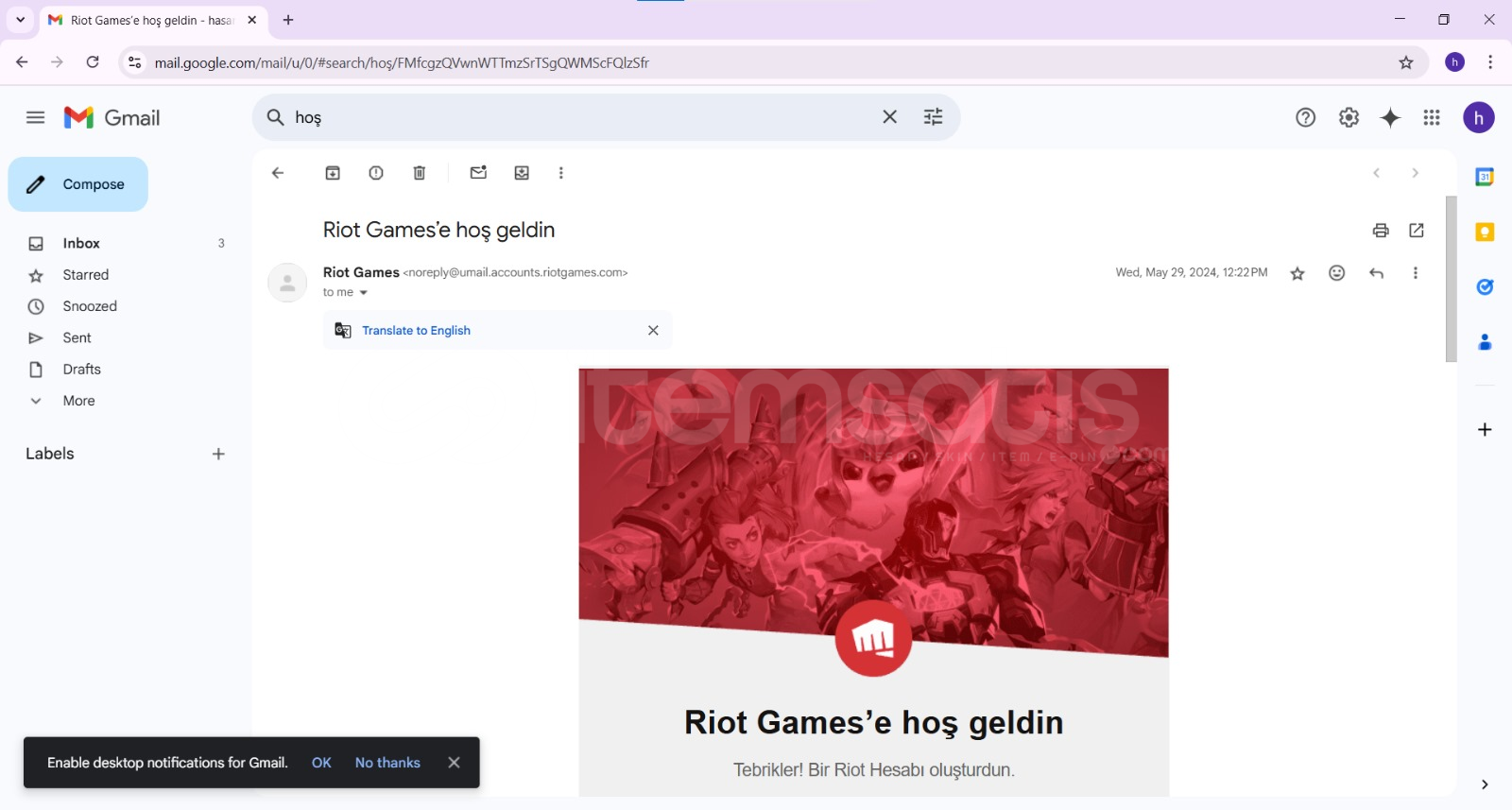Open more actions in email toolbar
Screen dimensions: 1512x810
click(561, 173)
